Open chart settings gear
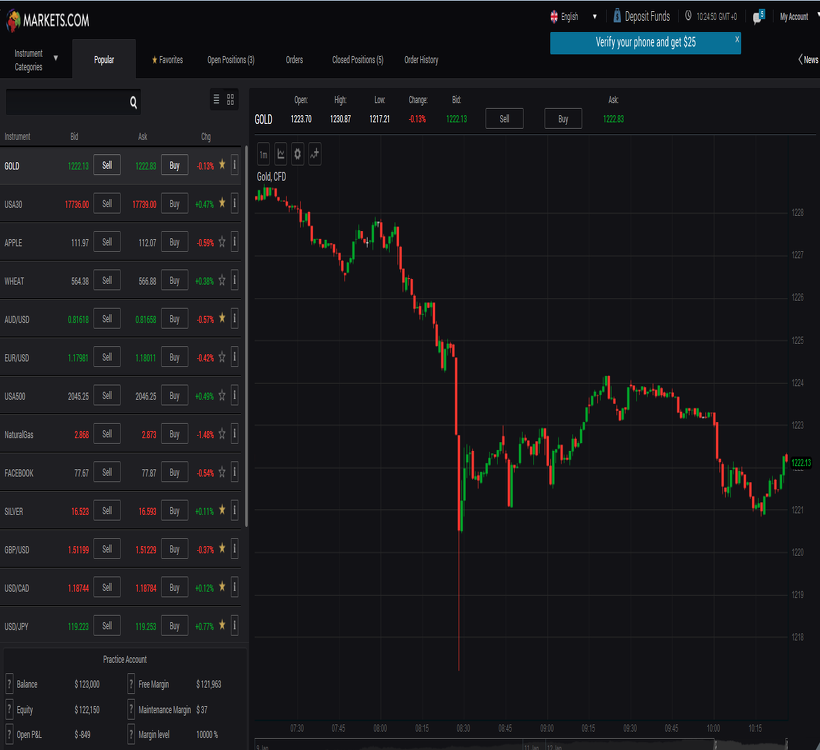Viewport: 820px width, 750px height. (x=298, y=154)
